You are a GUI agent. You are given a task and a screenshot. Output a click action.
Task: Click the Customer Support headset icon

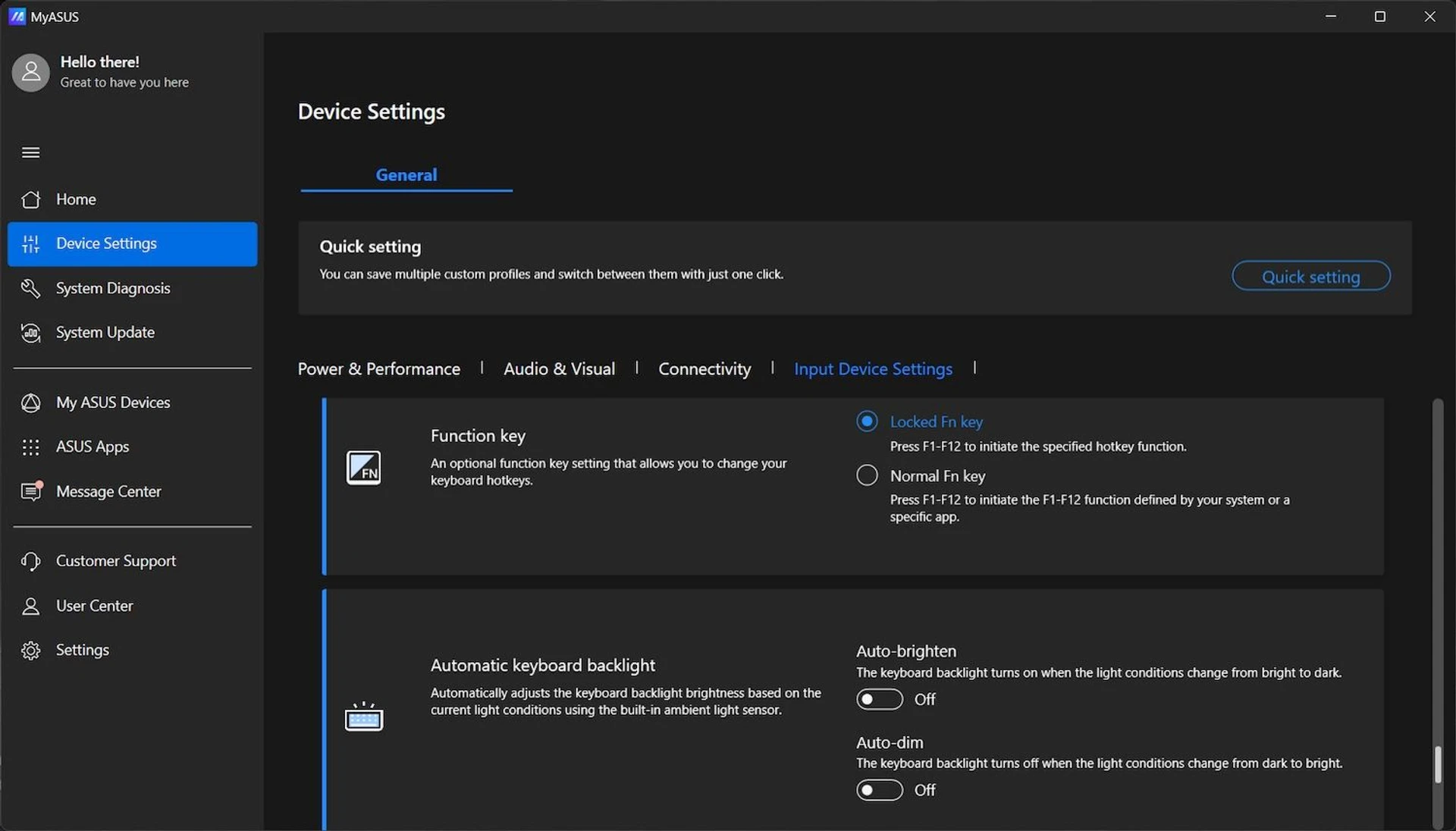pos(30,561)
